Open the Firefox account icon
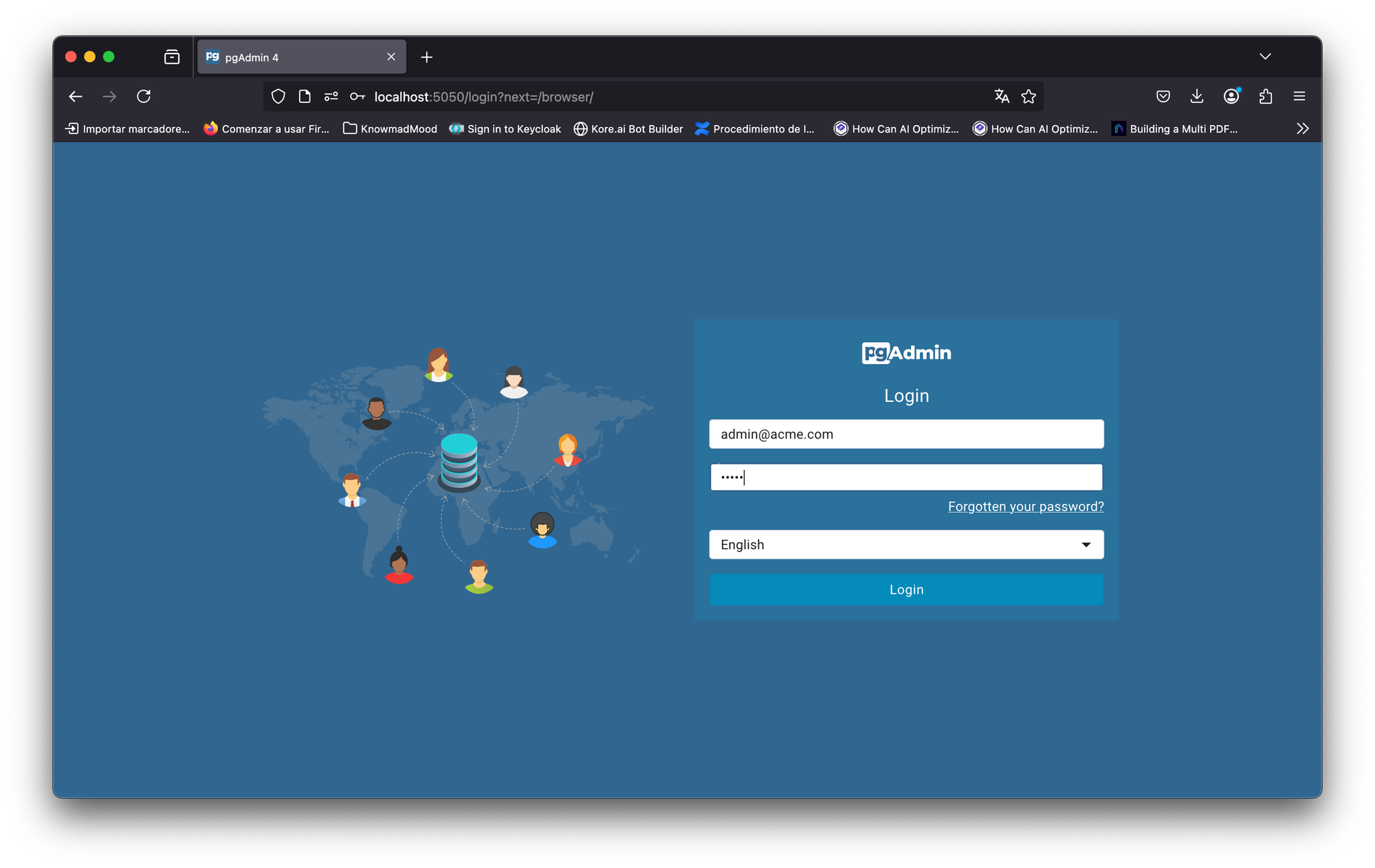Image resolution: width=1375 pixels, height=868 pixels. pyautogui.click(x=1231, y=97)
